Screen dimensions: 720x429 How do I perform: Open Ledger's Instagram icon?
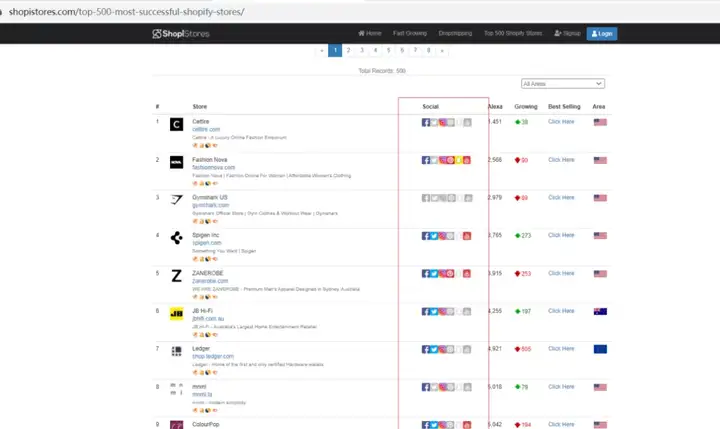(442, 349)
